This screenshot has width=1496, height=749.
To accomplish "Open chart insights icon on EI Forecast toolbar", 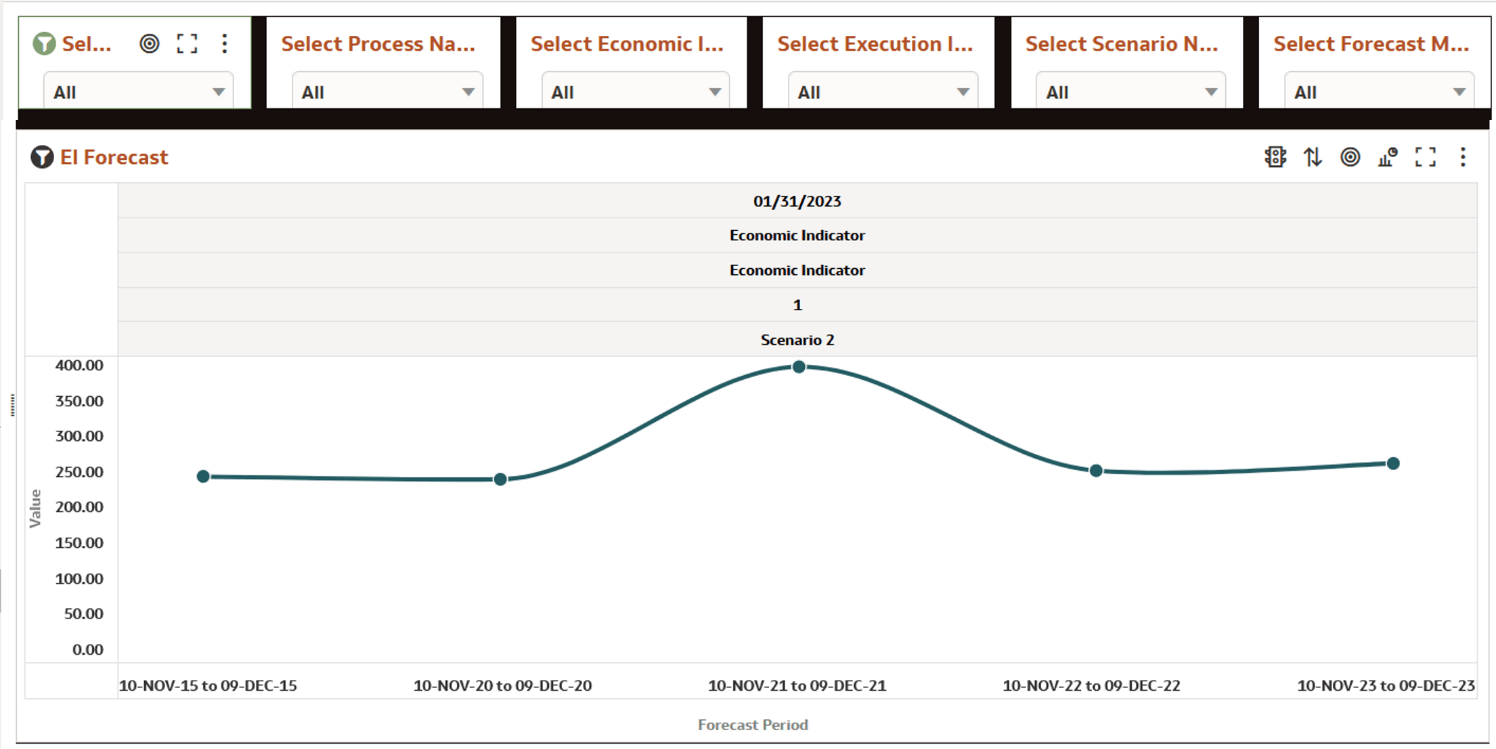I will pos(1387,157).
